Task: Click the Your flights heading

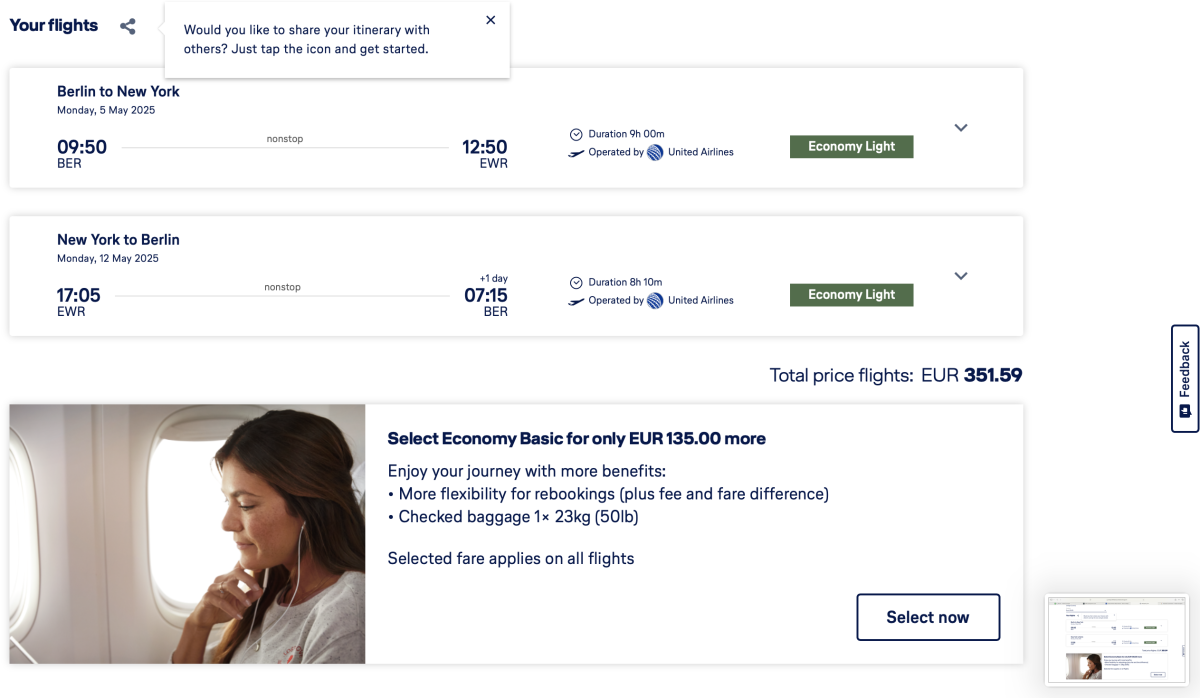Action: coord(54,26)
